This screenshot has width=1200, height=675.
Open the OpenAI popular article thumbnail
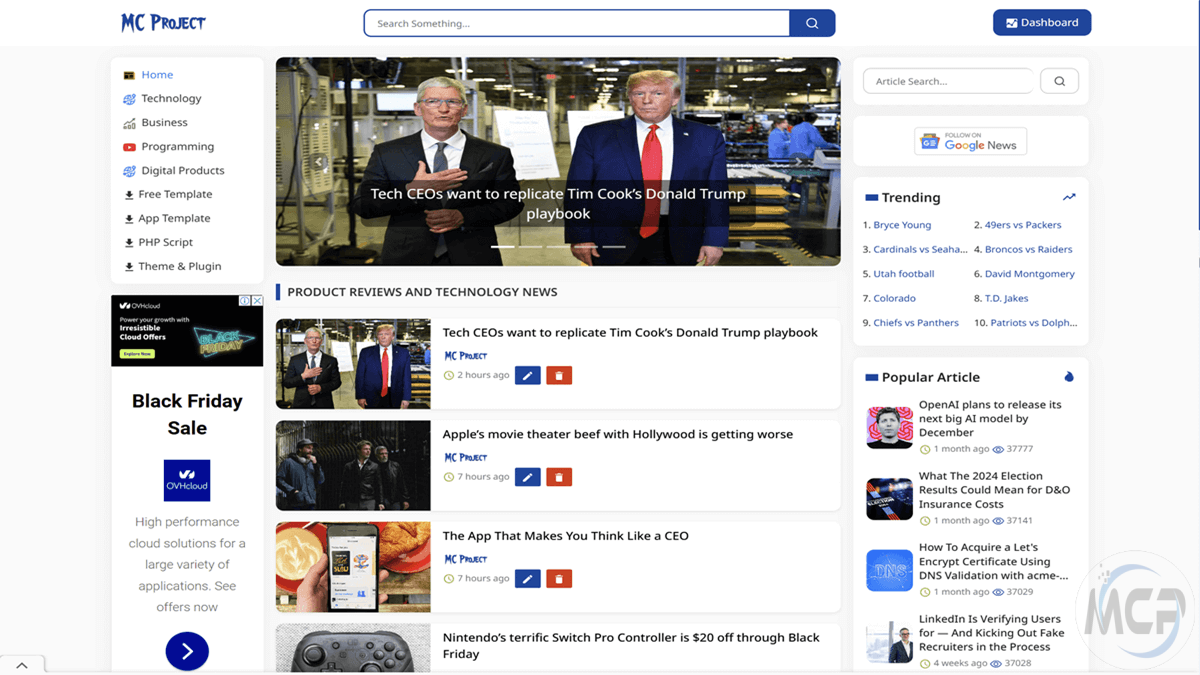coord(889,427)
